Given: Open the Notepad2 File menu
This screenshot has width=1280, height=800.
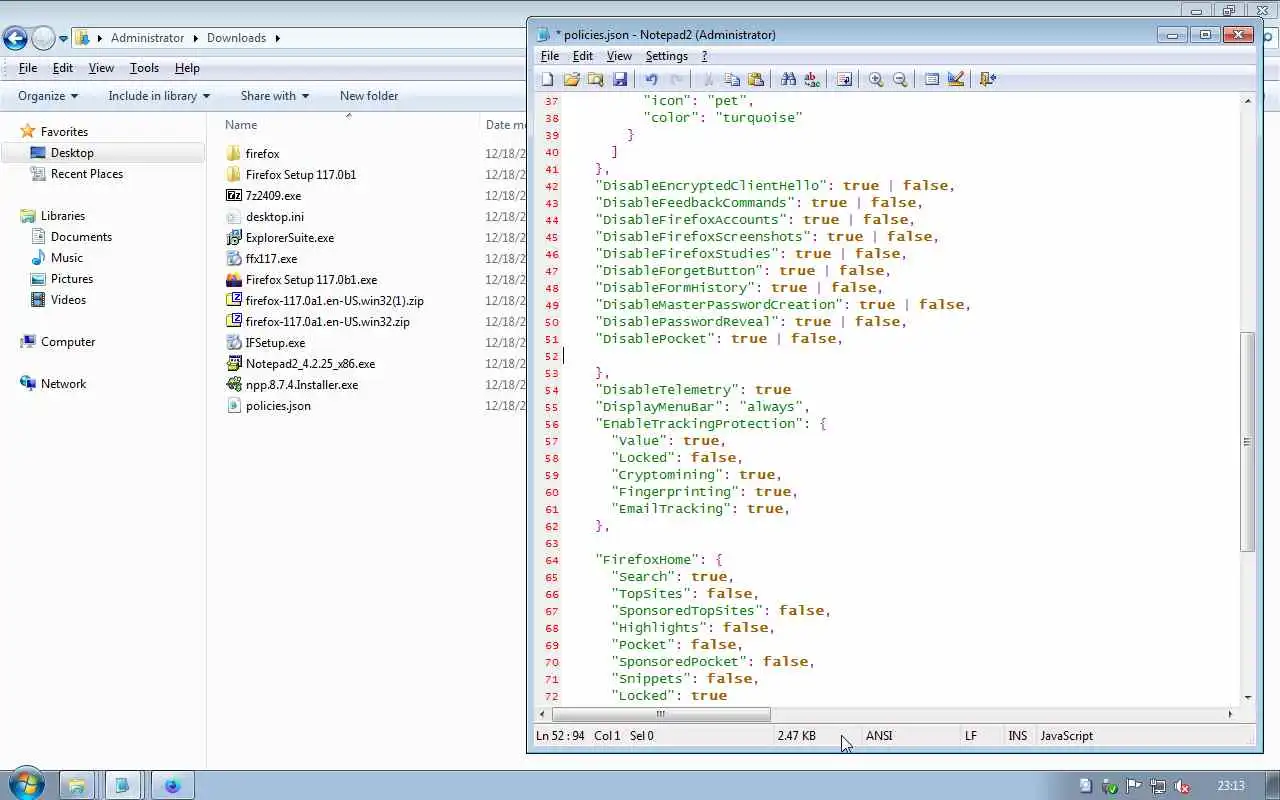Looking at the screenshot, I should pos(549,56).
